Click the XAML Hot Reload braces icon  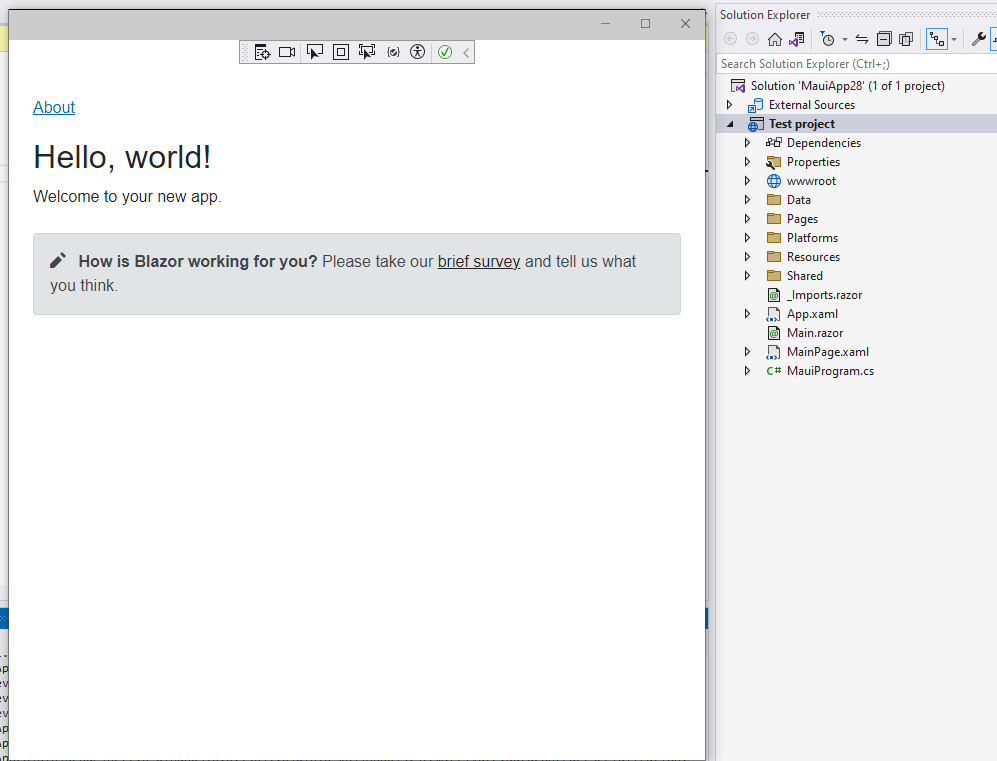pyautogui.click(x=393, y=51)
